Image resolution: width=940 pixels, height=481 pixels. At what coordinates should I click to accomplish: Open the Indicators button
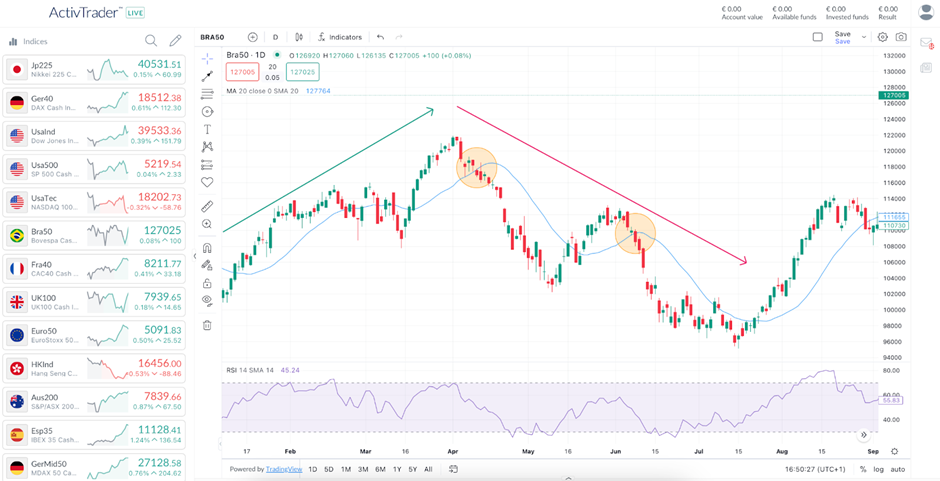tap(339, 37)
